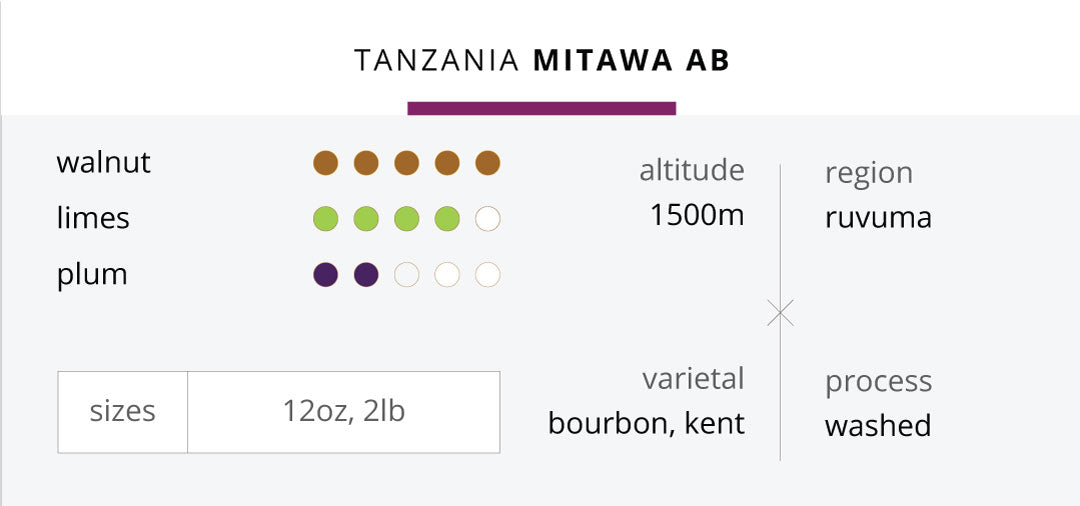Click the ruvuma region value
Image resolution: width=1080 pixels, height=506 pixels.
878,218
